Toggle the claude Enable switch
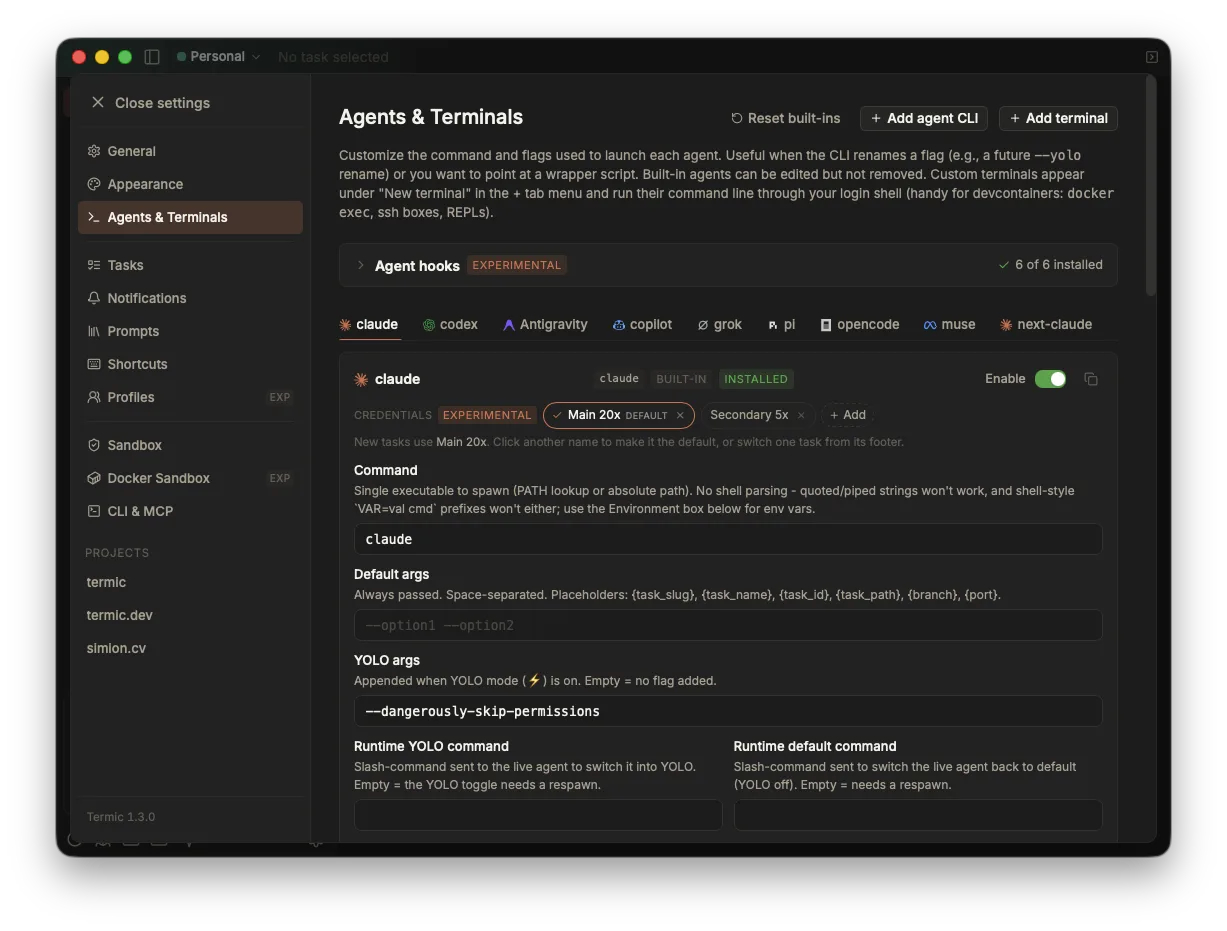1227x931 pixels. point(1050,379)
